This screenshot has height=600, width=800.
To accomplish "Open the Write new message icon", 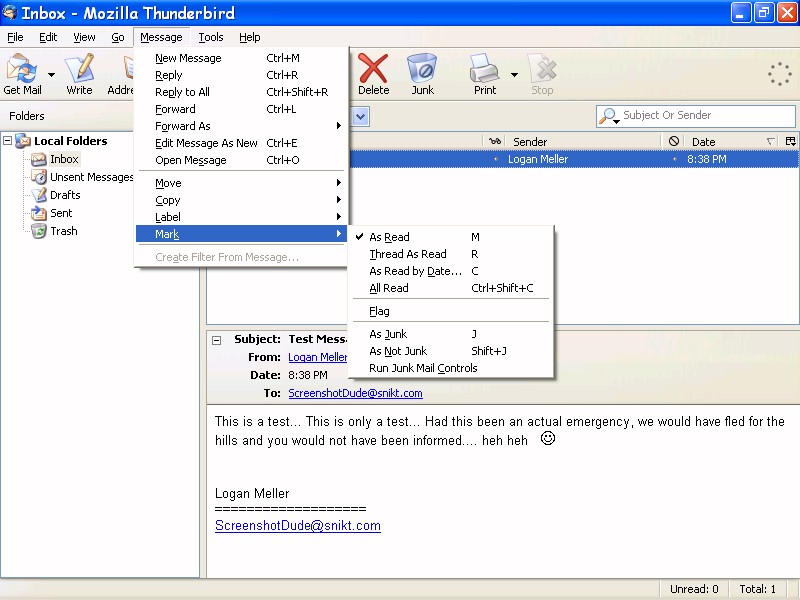I will [x=80, y=68].
